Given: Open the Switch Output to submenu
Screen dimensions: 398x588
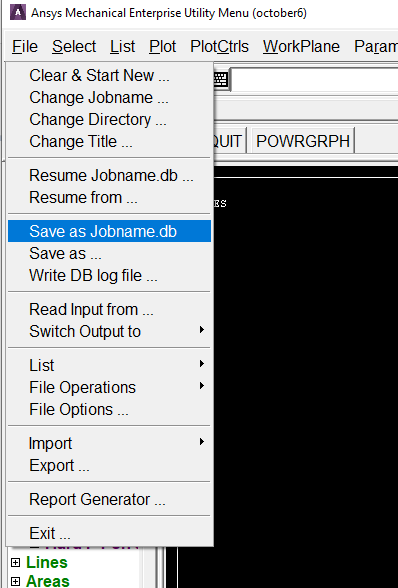Looking at the screenshot, I should [109, 332].
